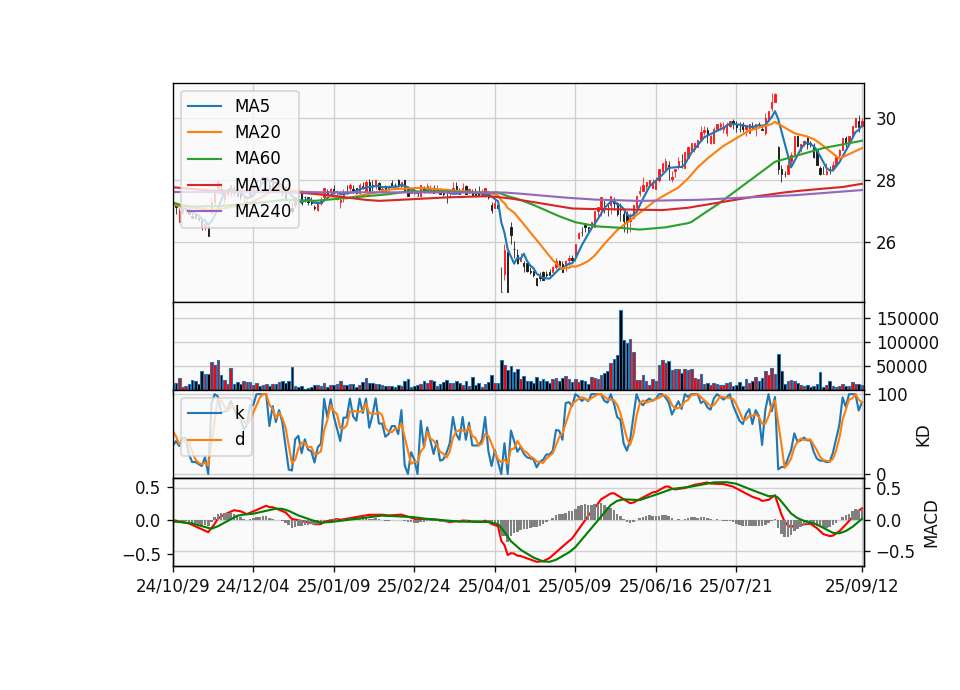Click the 25/04/01 date tick label

(x=495, y=586)
